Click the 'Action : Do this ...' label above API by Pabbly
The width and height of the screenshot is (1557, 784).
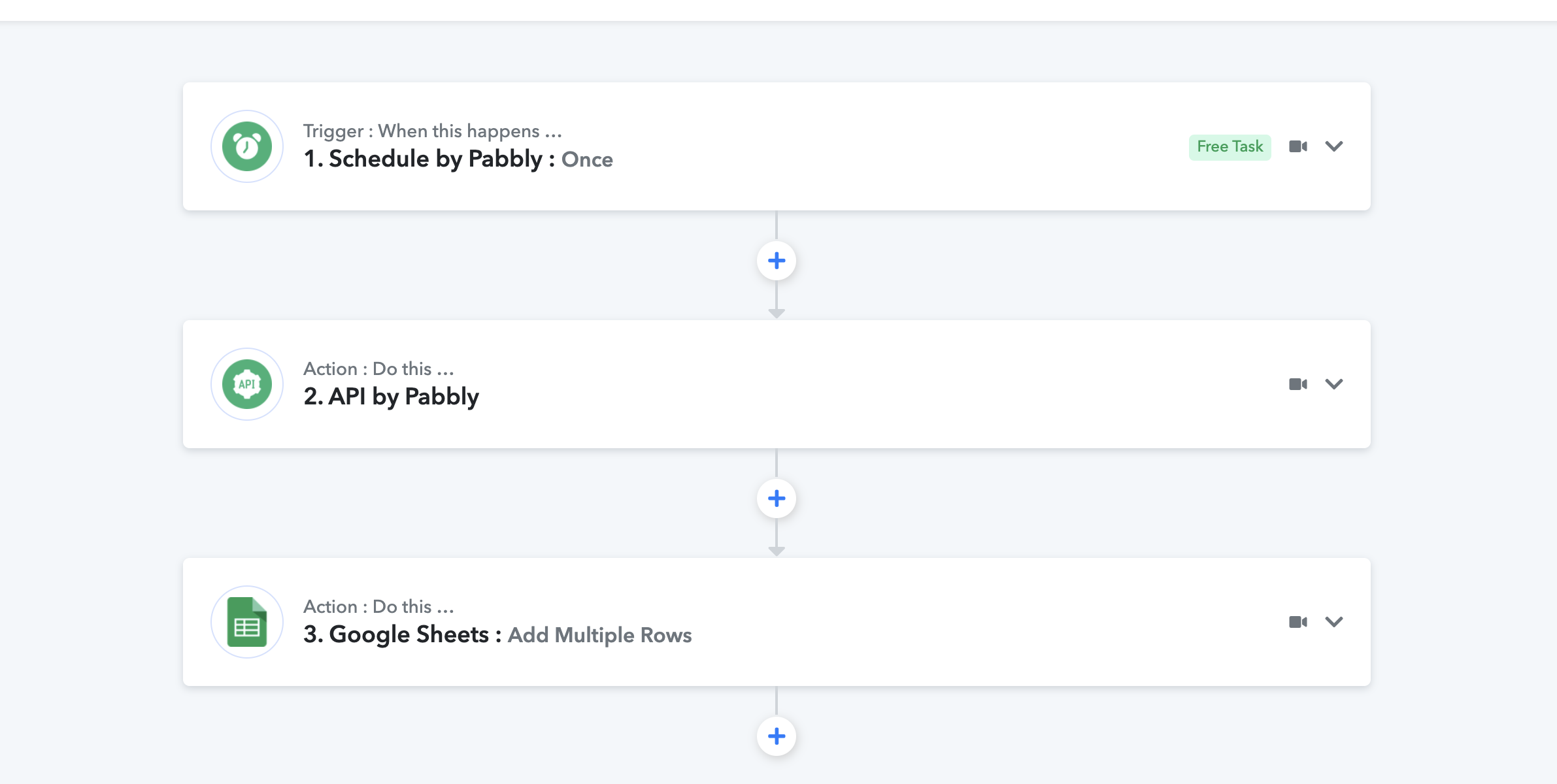point(378,369)
